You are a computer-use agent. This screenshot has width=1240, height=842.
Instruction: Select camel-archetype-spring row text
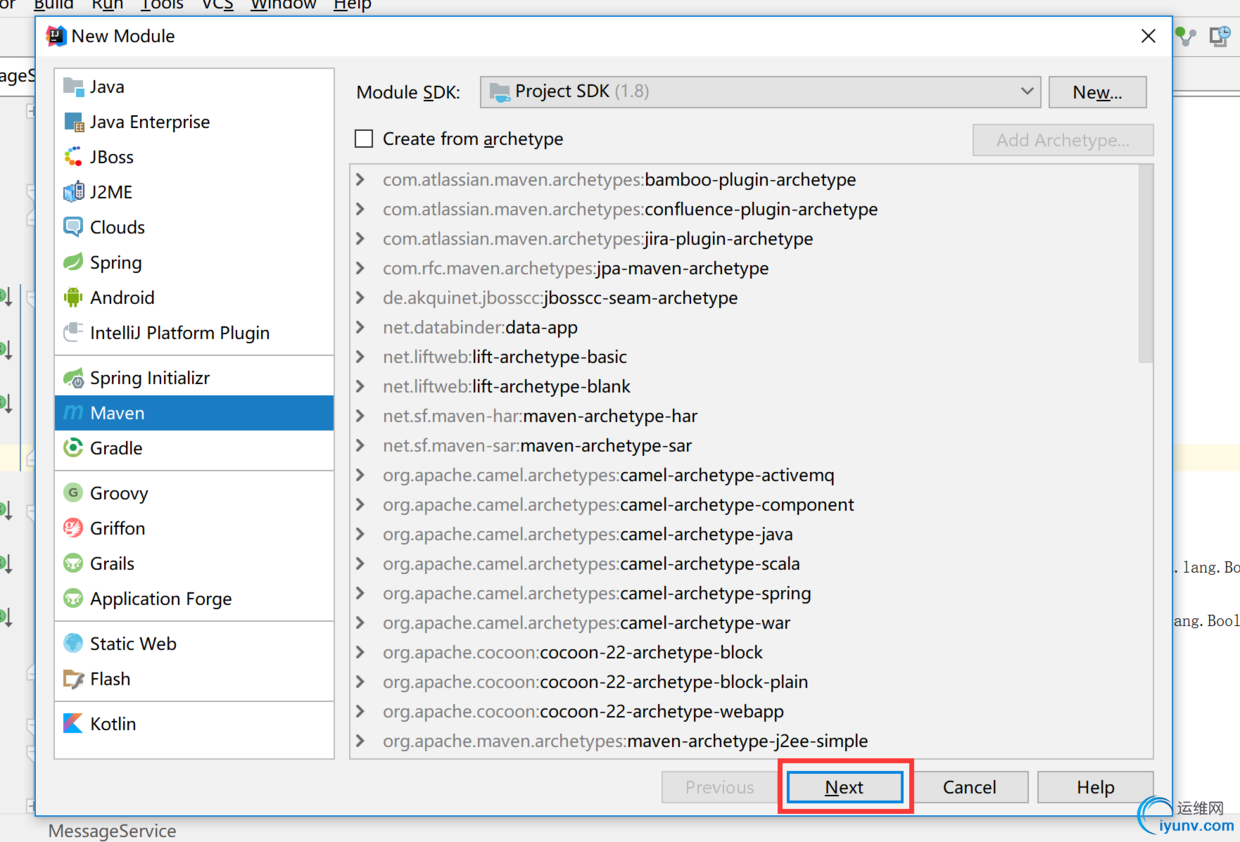(597, 593)
